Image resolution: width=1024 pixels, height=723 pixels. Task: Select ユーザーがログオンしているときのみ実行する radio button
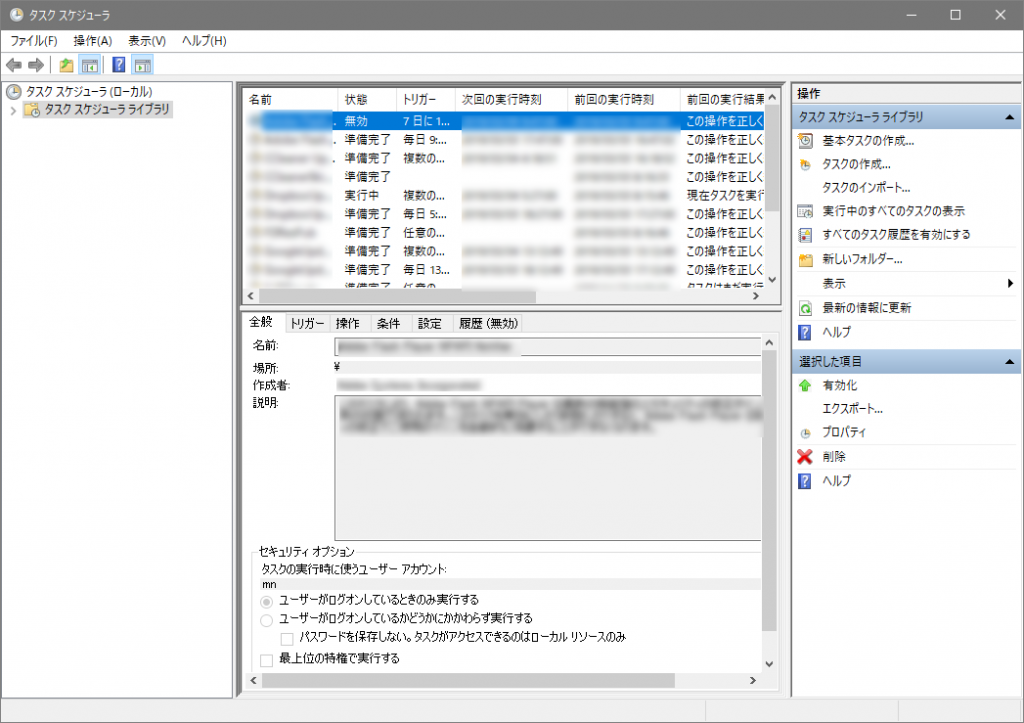(x=266, y=601)
